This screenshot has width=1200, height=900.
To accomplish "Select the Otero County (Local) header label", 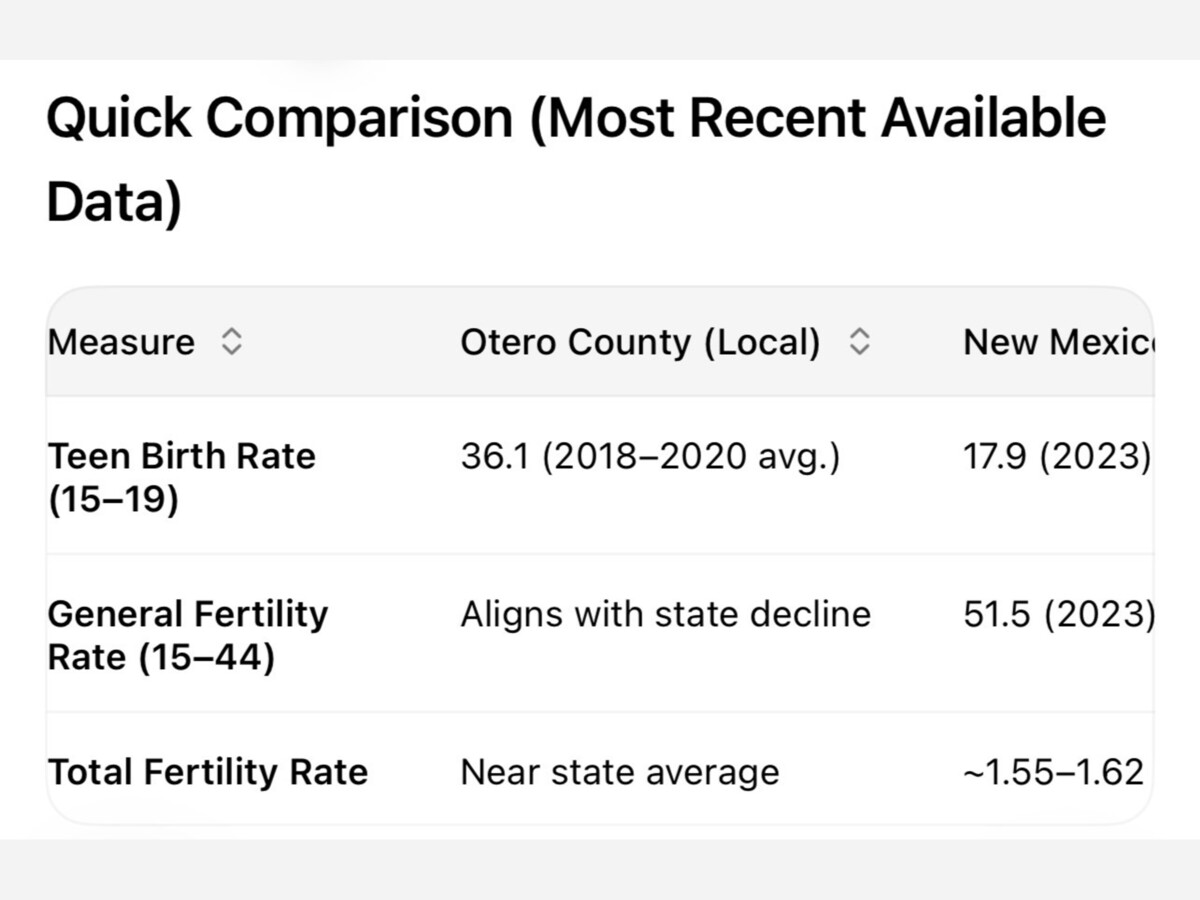I will pos(639,343).
